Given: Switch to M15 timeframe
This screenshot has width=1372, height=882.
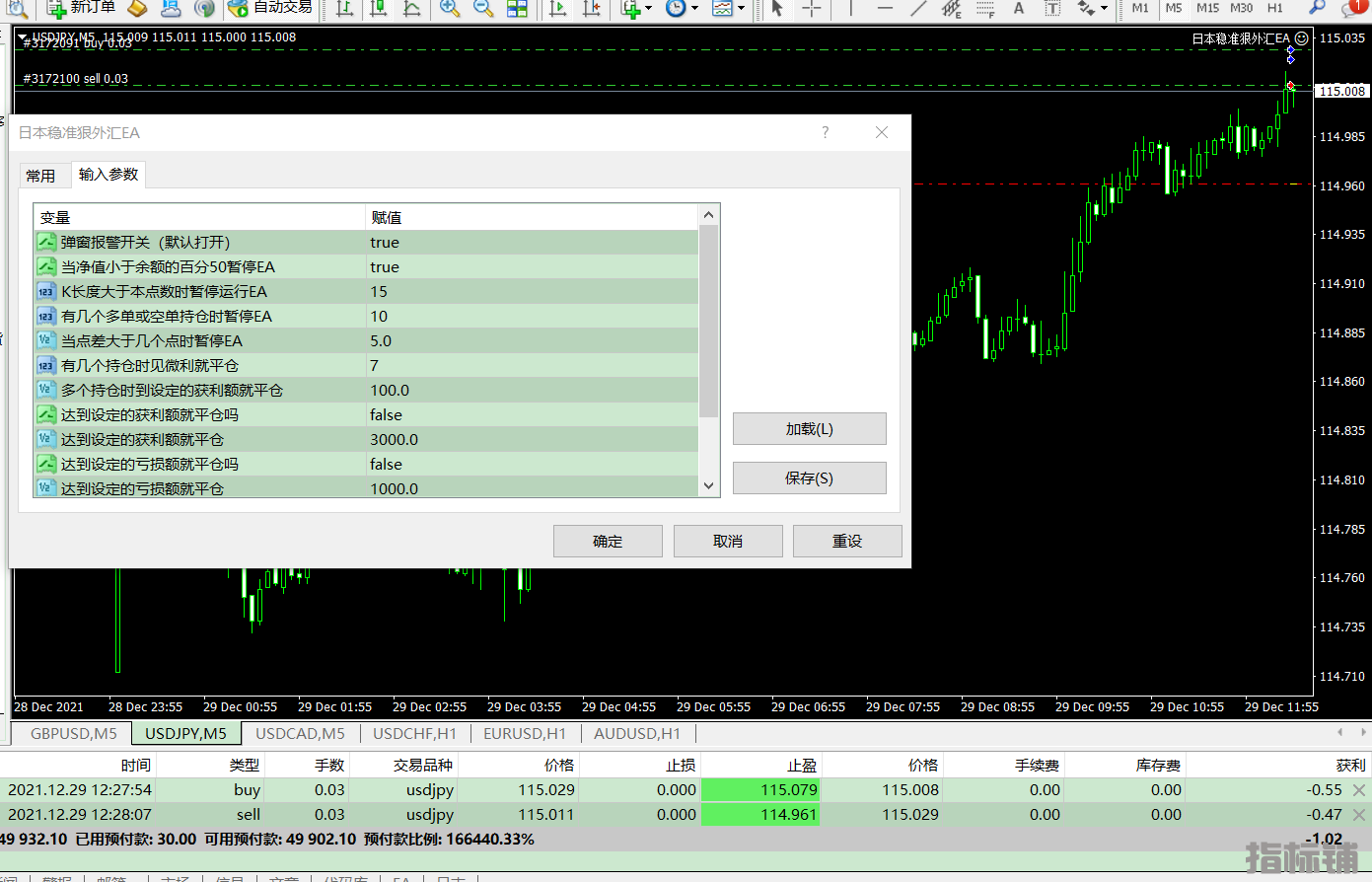Looking at the screenshot, I should click(1207, 8).
